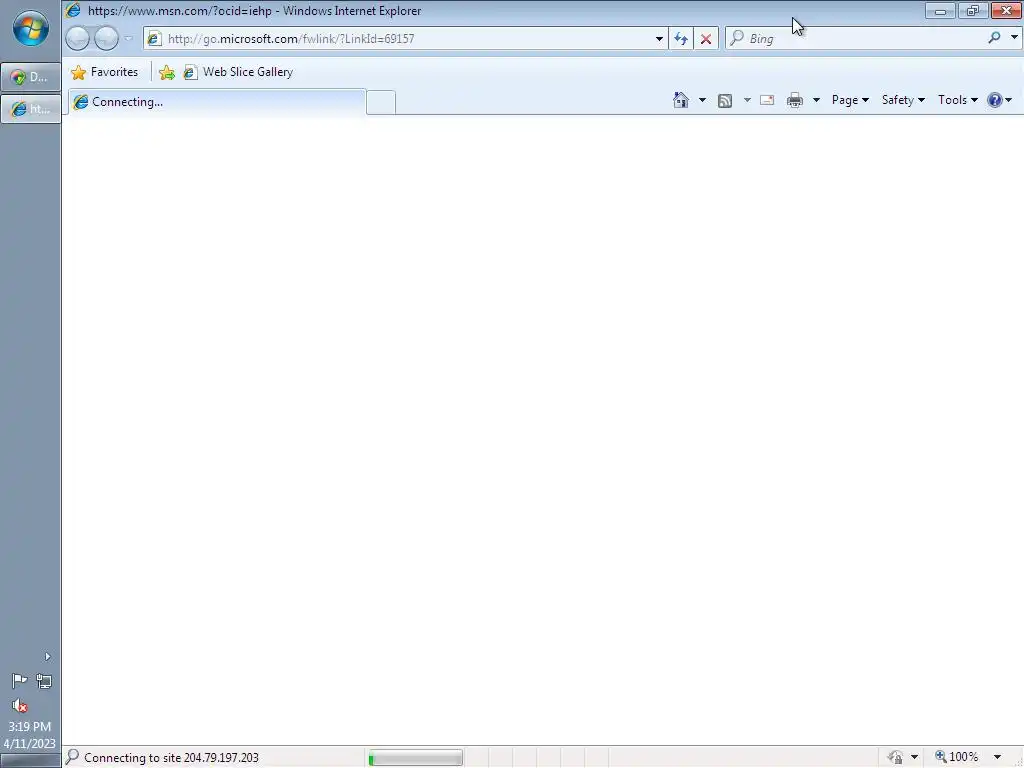Image resolution: width=1024 pixels, height=768 pixels.
Task: Click the Internet Explorer taskbar button
Action: [31, 108]
